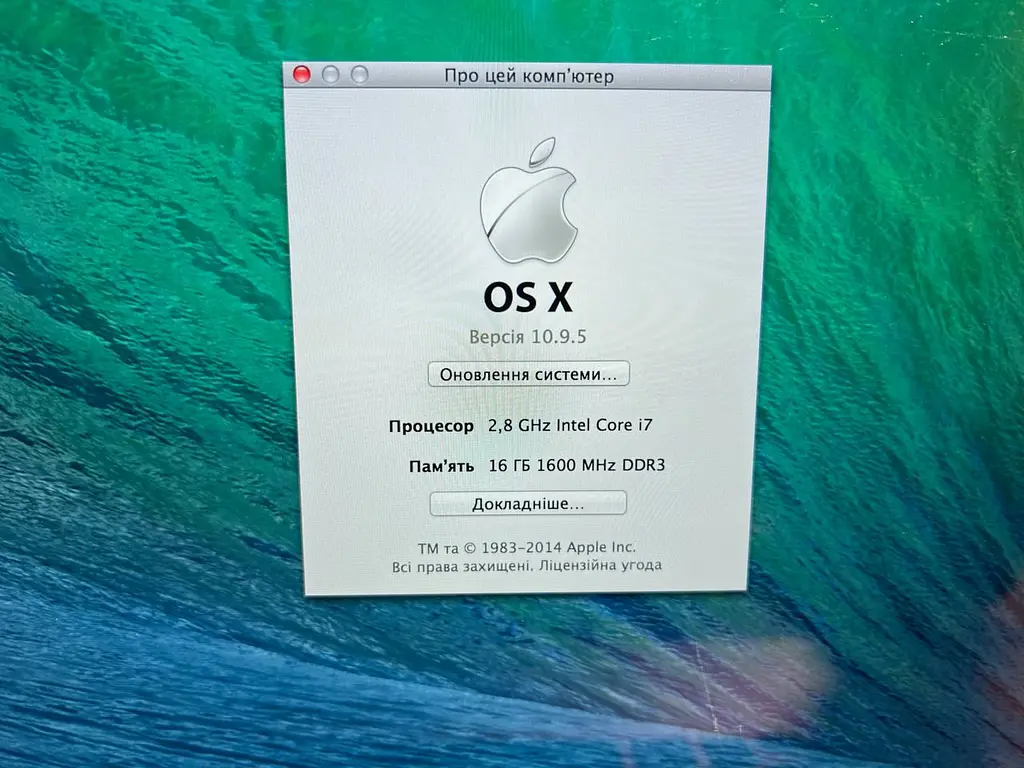Click the Оновлення системи… button
1024x768 pixels.
tap(528, 374)
